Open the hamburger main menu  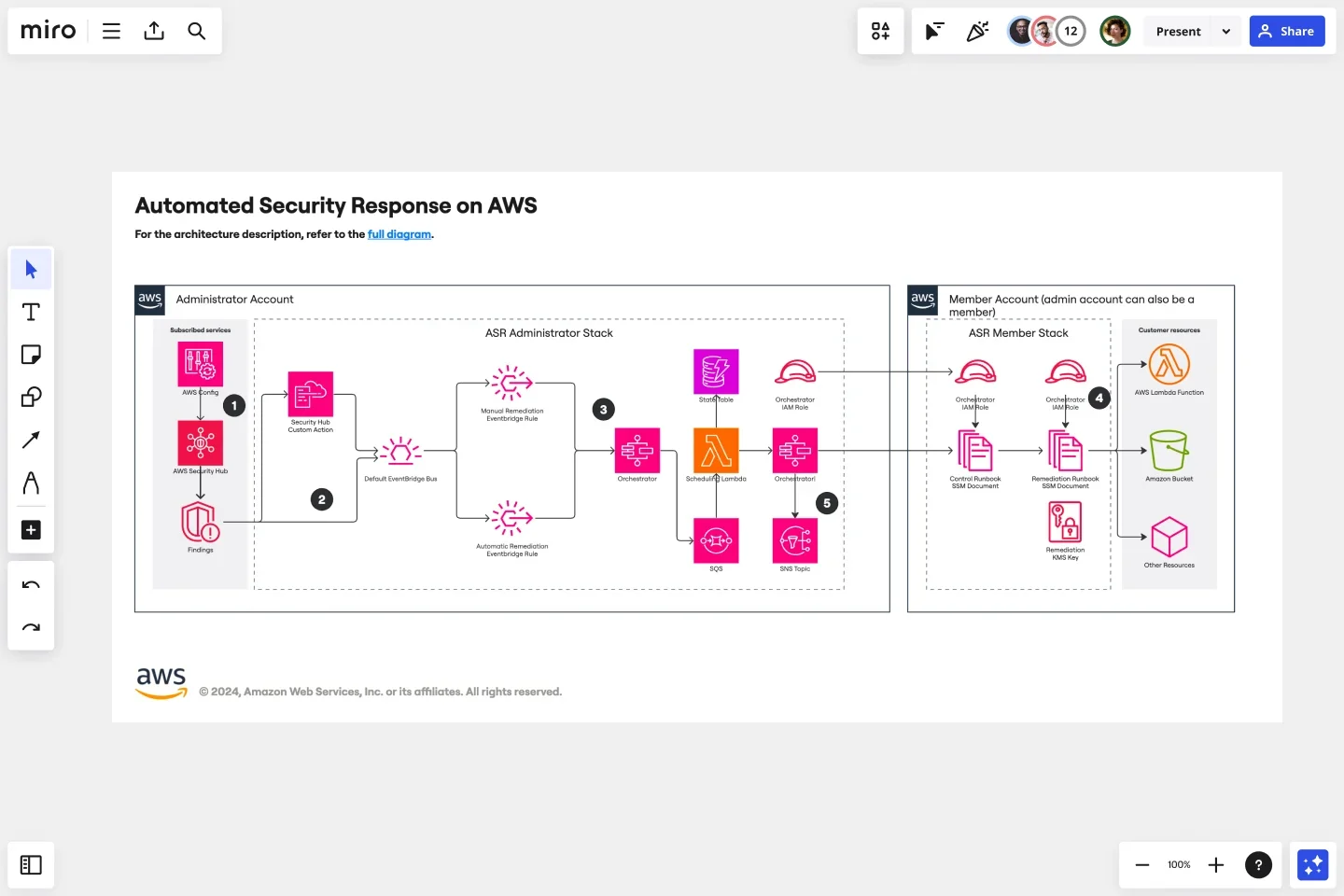coord(111,31)
